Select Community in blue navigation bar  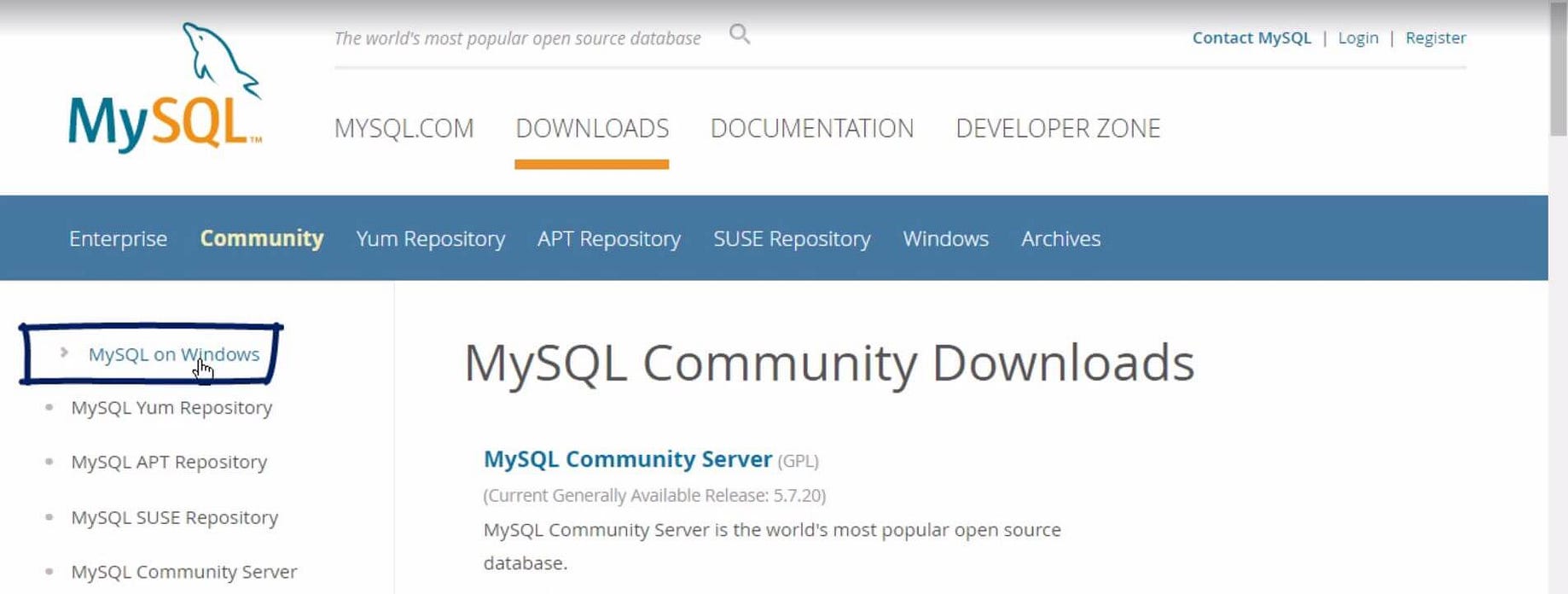[x=262, y=238]
